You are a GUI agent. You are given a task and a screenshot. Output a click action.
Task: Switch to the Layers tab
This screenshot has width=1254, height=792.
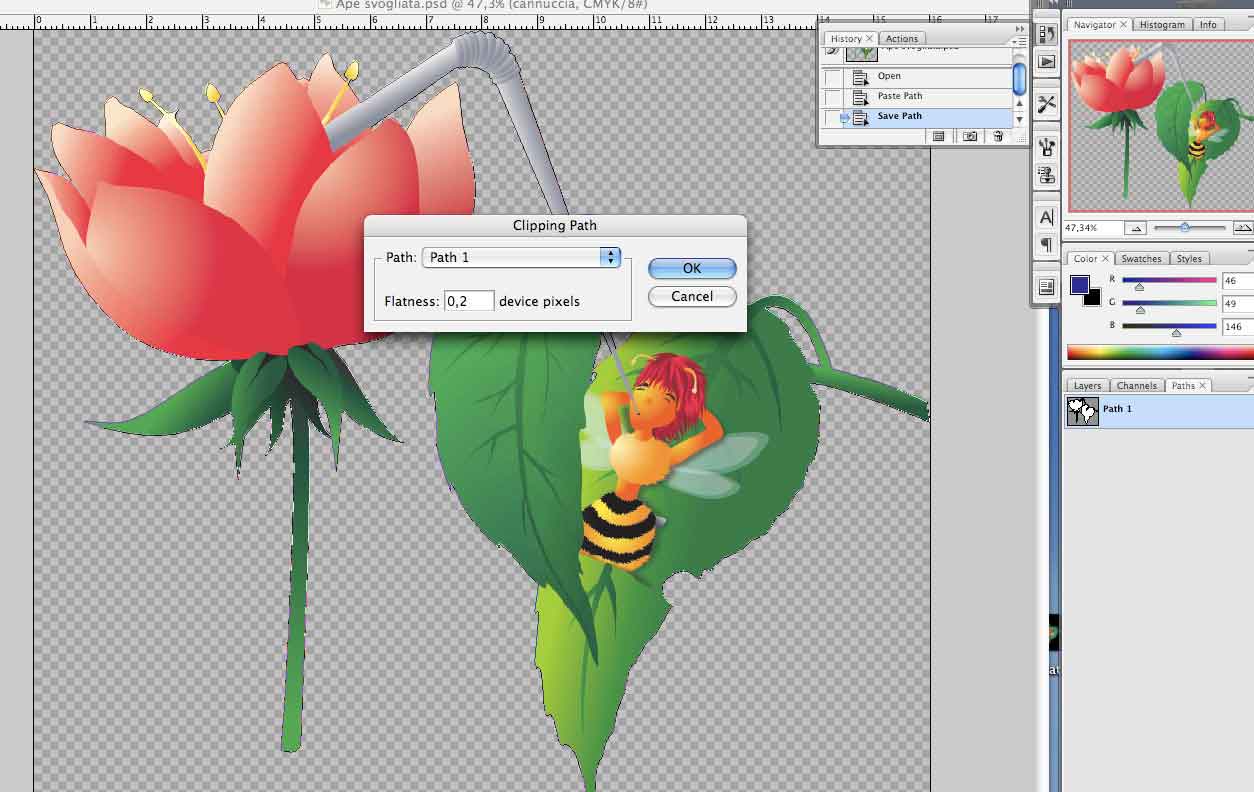(x=1087, y=385)
